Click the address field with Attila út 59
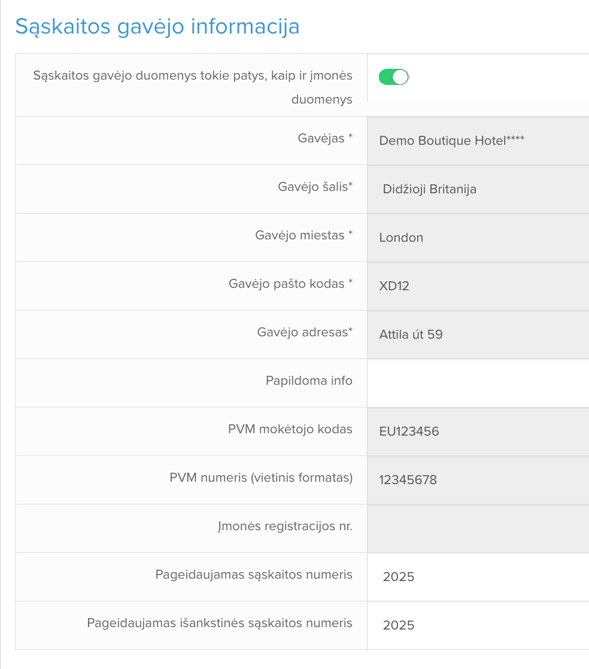Screen dimensions: 589x669 tap(478, 334)
